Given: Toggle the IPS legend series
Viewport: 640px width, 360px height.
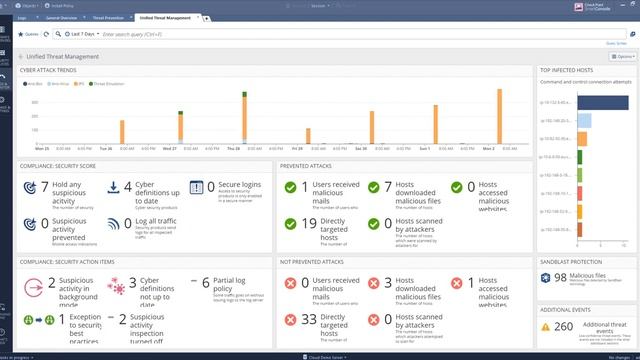Looking at the screenshot, I should [79, 84].
